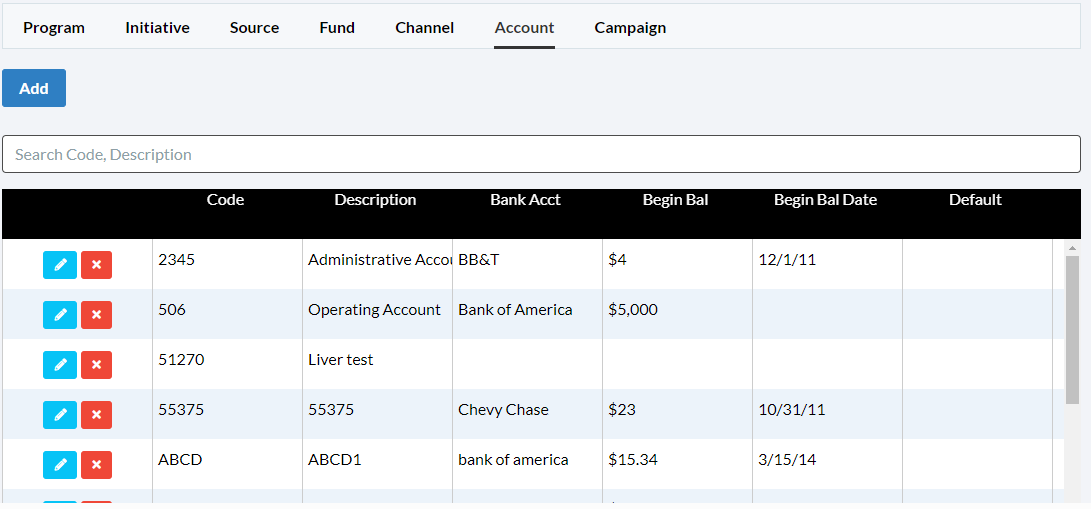The image size is (1091, 509).
Task: Click the lowercase bank of america cell
Action: pyautogui.click(x=528, y=464)
